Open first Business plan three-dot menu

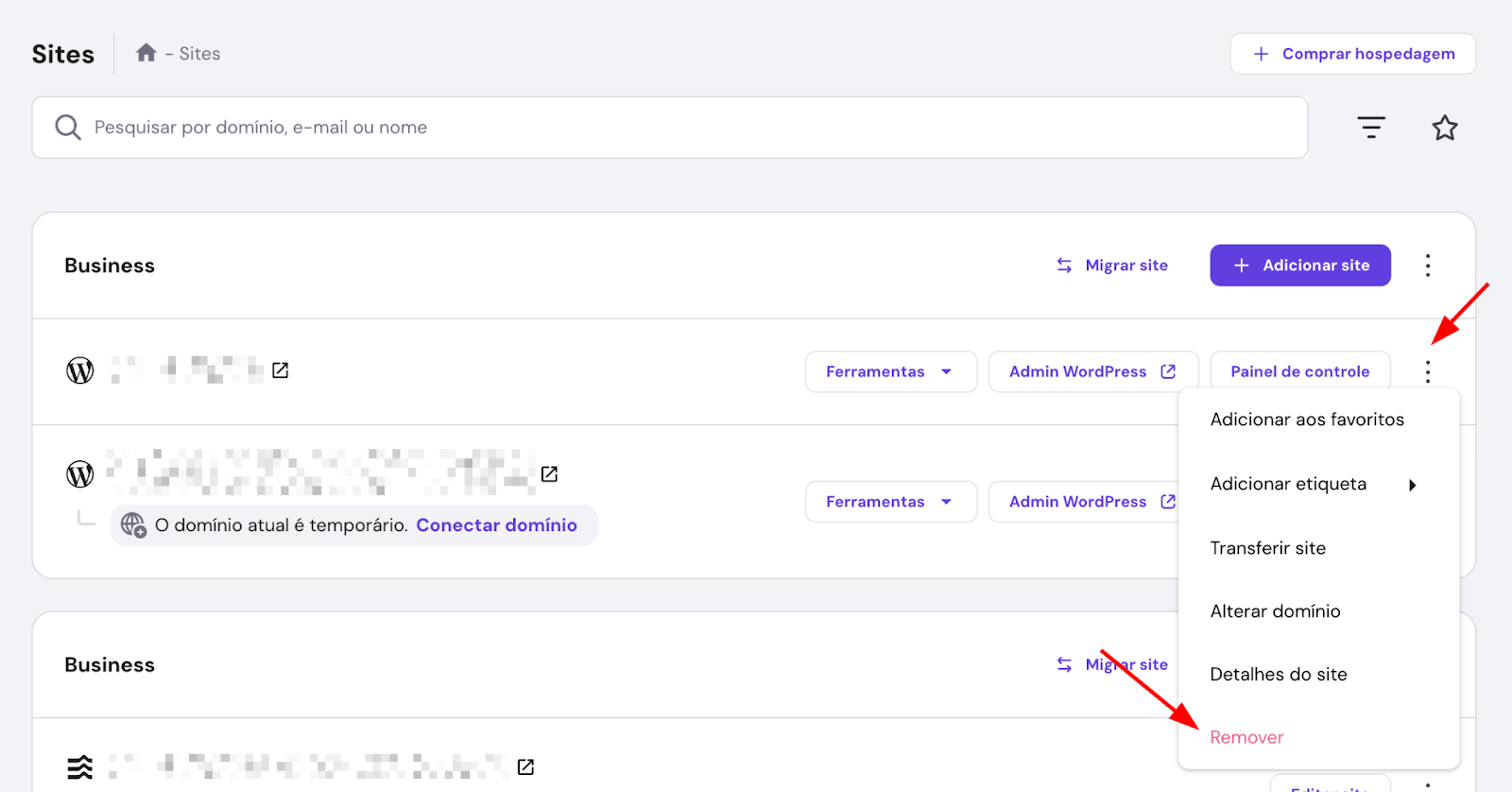tap(1427, 266)
